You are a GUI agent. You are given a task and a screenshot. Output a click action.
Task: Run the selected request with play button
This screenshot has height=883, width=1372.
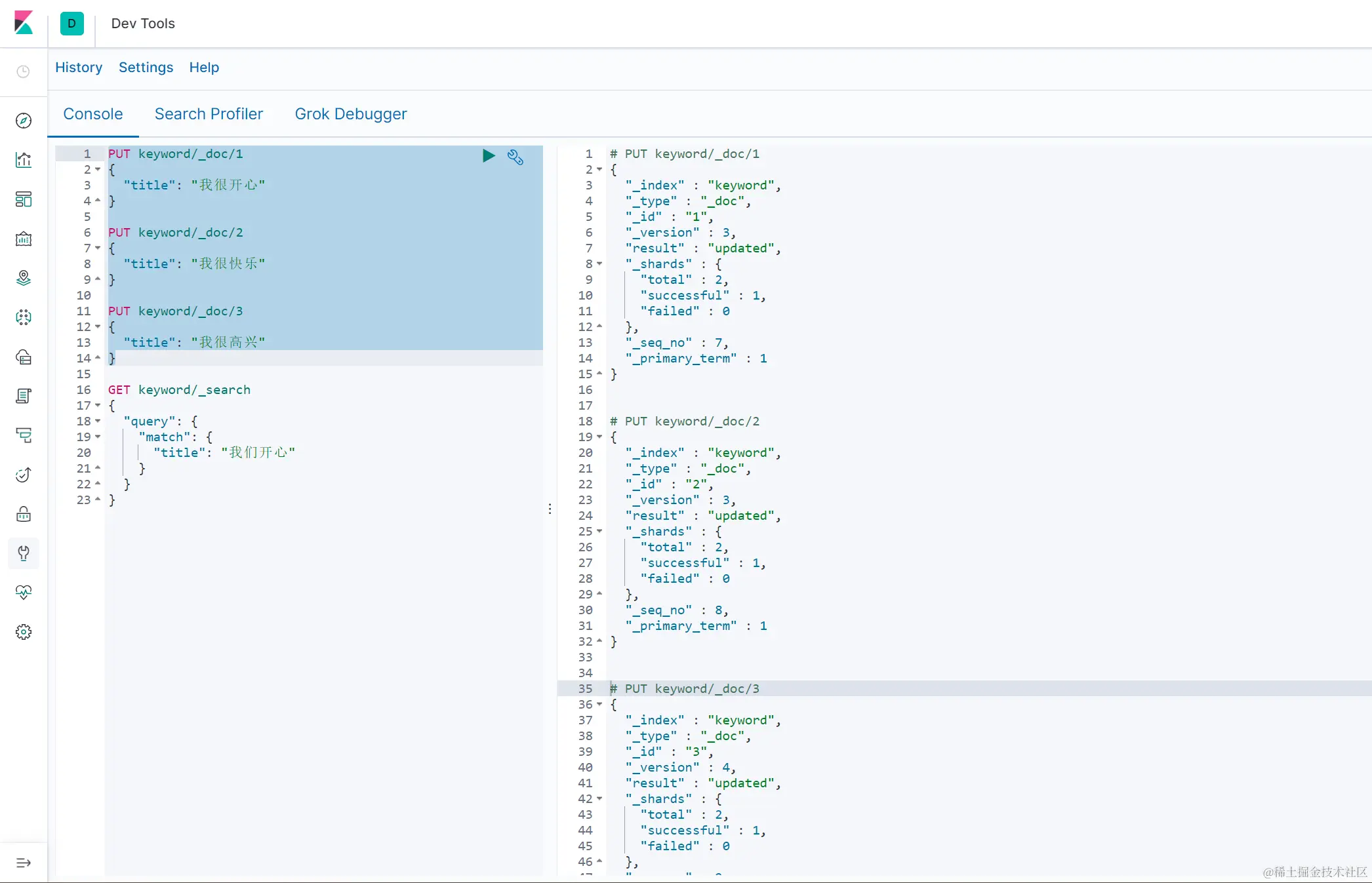click(x=489, y=155)
